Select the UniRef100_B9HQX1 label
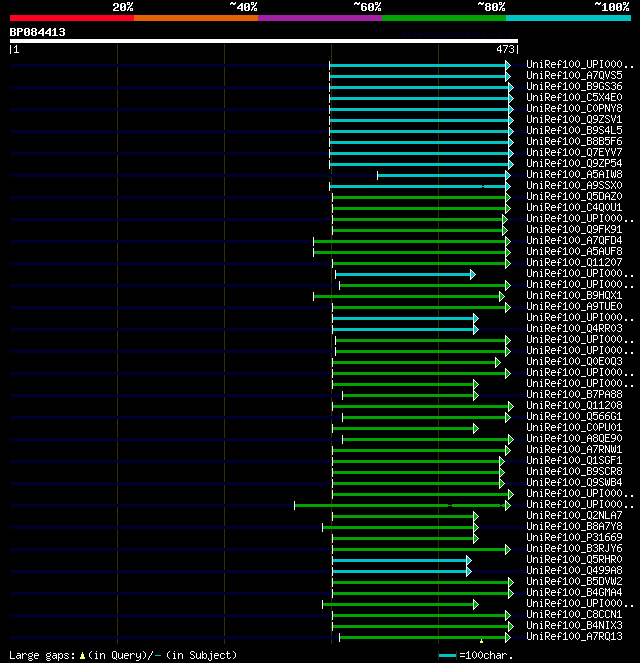 [x=574, y=296]
